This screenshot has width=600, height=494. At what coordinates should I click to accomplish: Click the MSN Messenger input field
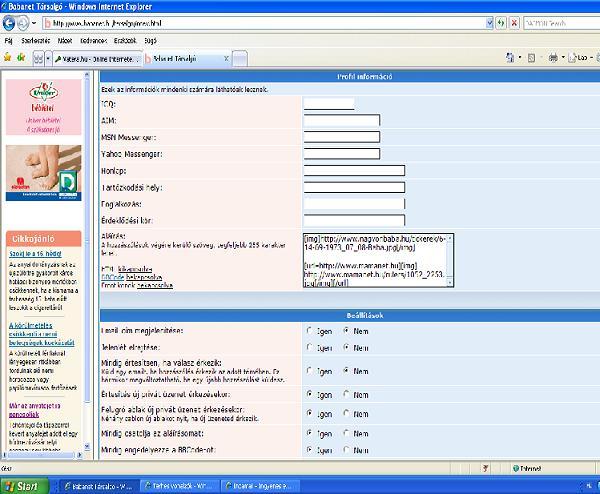tap(341, 137)
